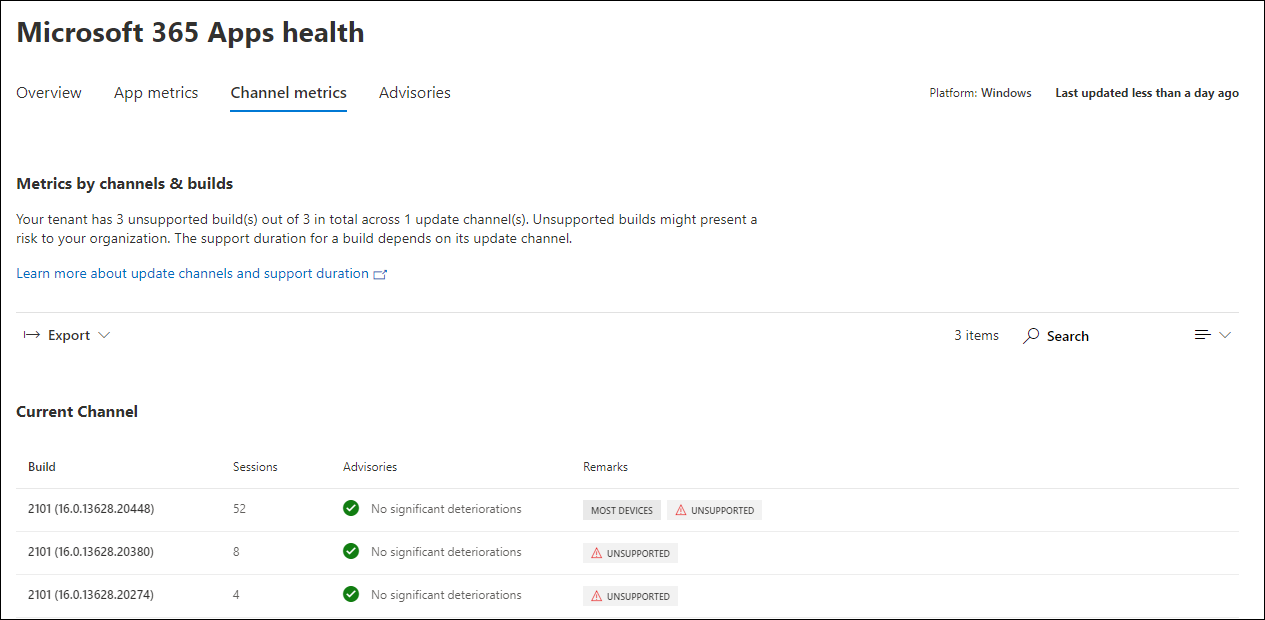The height and width of the screenshot is (620, 1265).
Task: Click the Search magnifier icon
Action: [1031, 336]
